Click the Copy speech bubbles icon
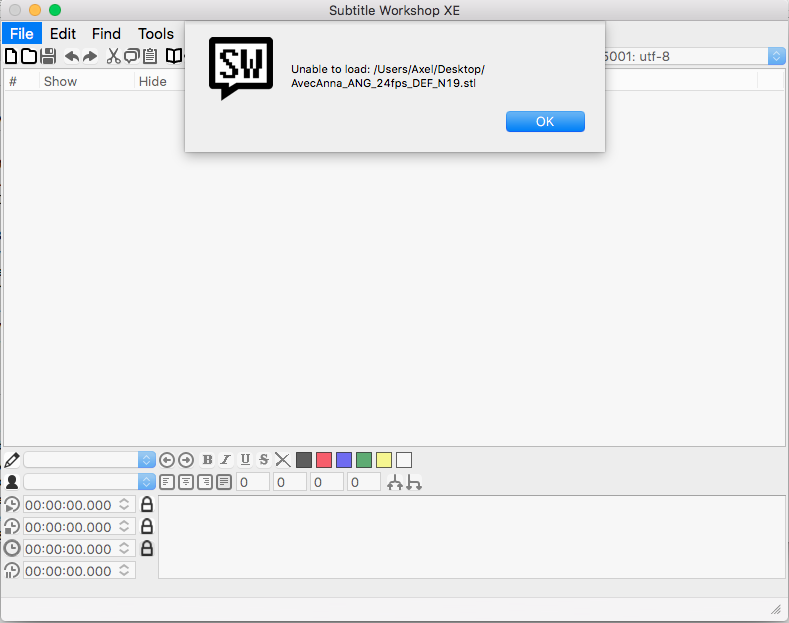Viewport: 789px width, 623px height. [x=132, y=56]
